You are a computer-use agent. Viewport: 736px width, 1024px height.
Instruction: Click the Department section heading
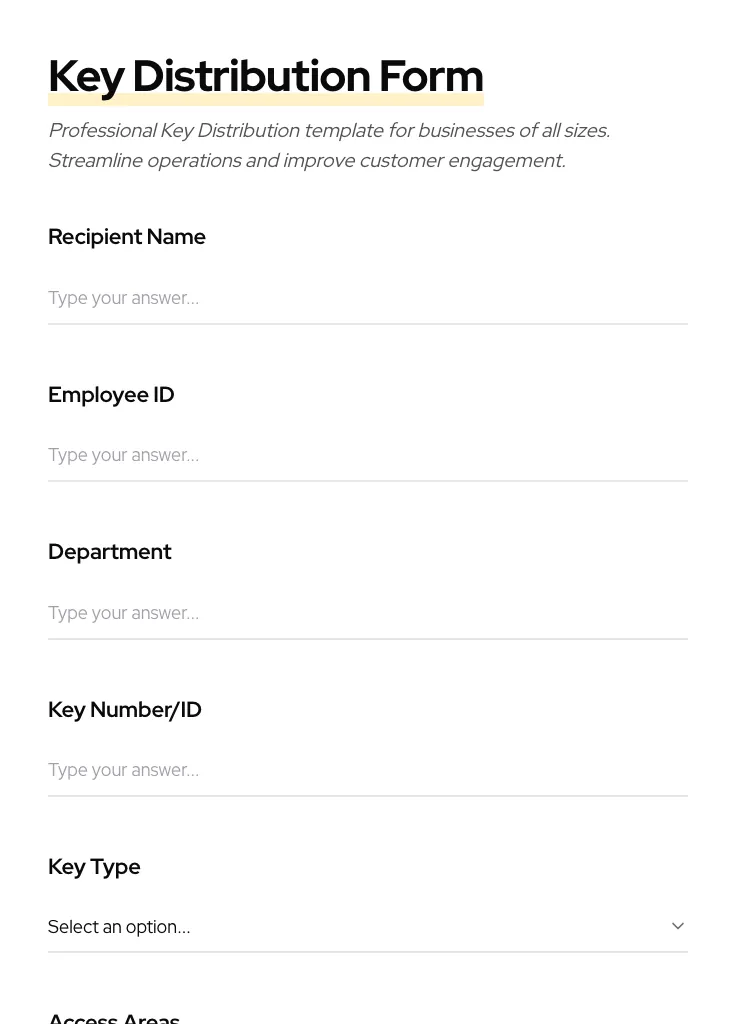click(110, 552)
